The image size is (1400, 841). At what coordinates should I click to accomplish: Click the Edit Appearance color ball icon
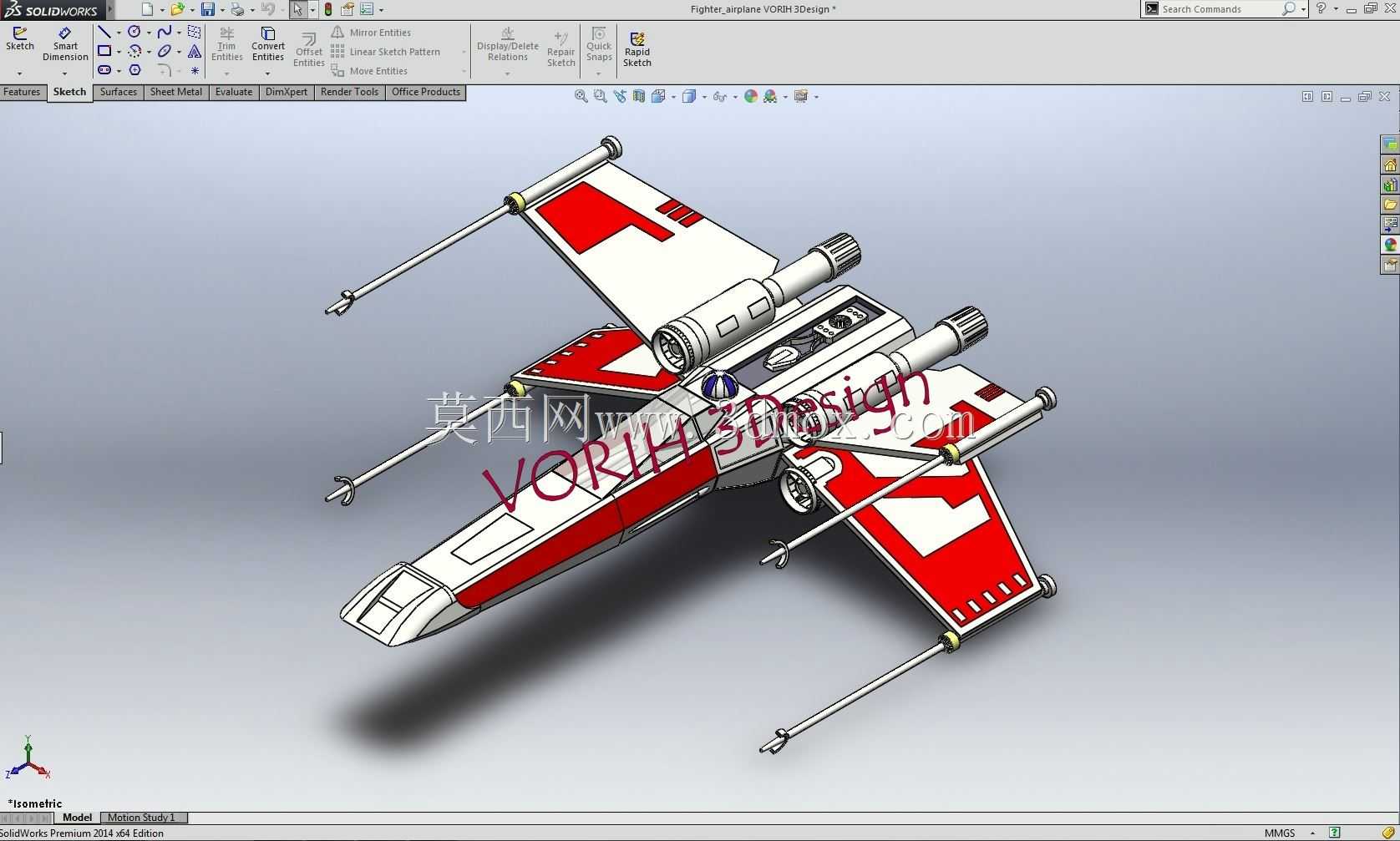tap(750, 96)
